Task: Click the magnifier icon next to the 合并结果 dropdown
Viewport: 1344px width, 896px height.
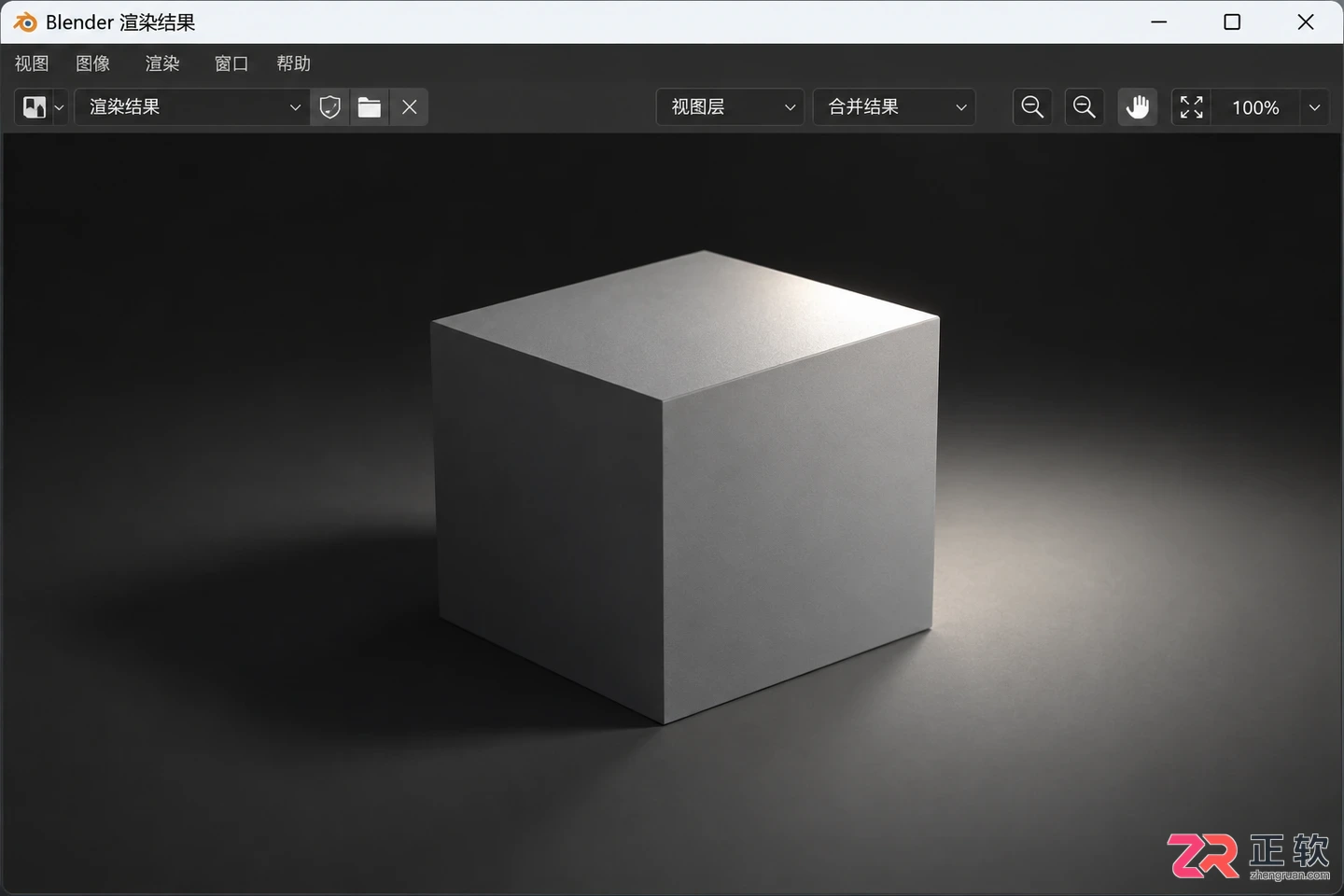Action: [1032, 107]
